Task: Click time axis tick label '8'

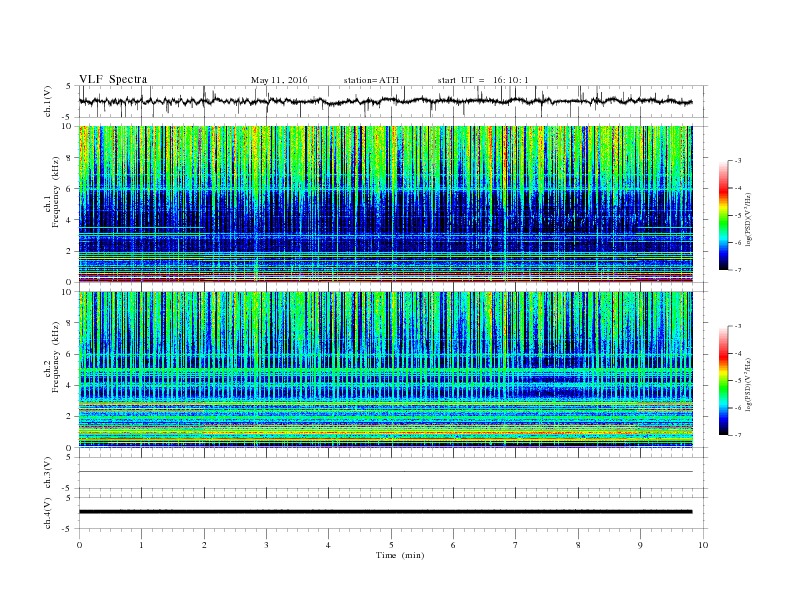Action: point(578,545)
